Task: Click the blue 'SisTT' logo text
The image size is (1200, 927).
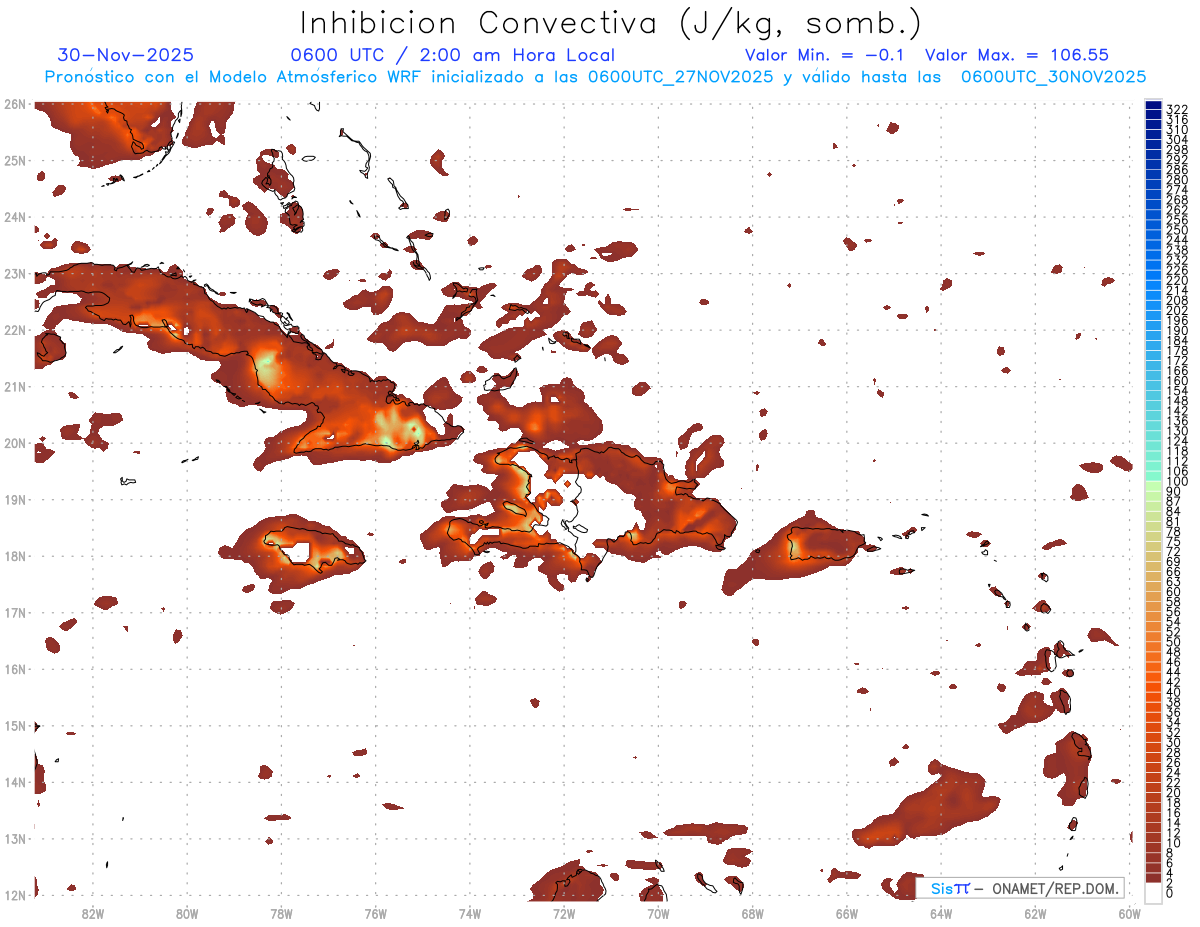Action: coord(949,888)
